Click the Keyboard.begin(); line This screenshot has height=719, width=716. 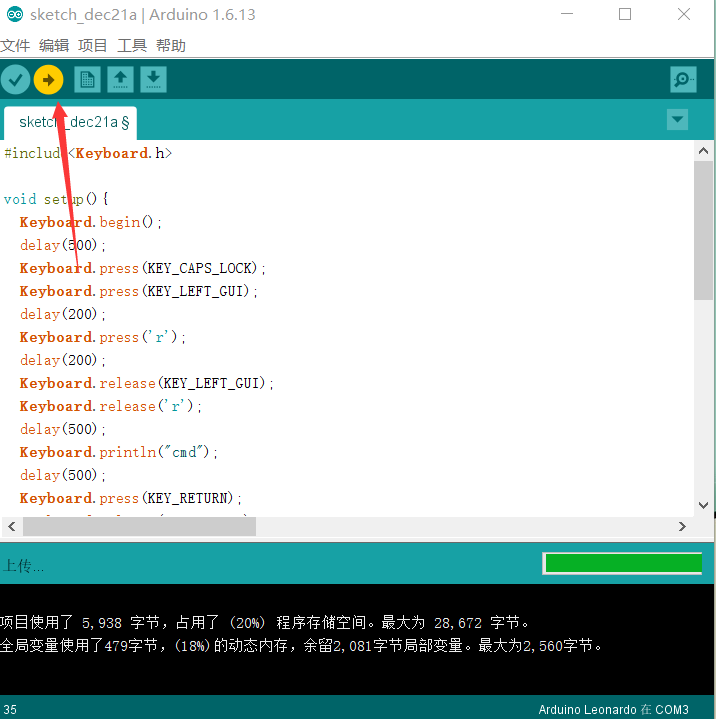90,222
